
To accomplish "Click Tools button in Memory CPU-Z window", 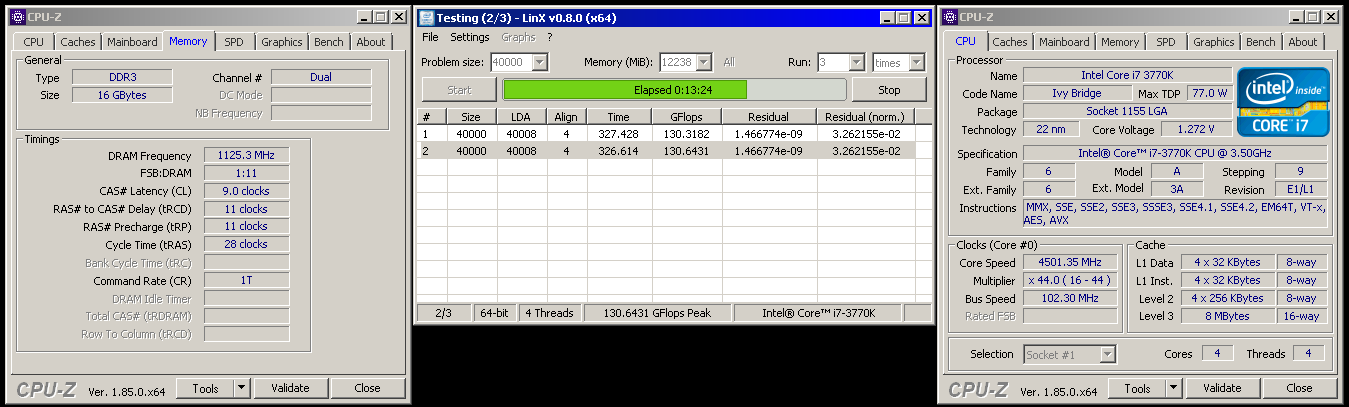I will [x=206, y=388].
